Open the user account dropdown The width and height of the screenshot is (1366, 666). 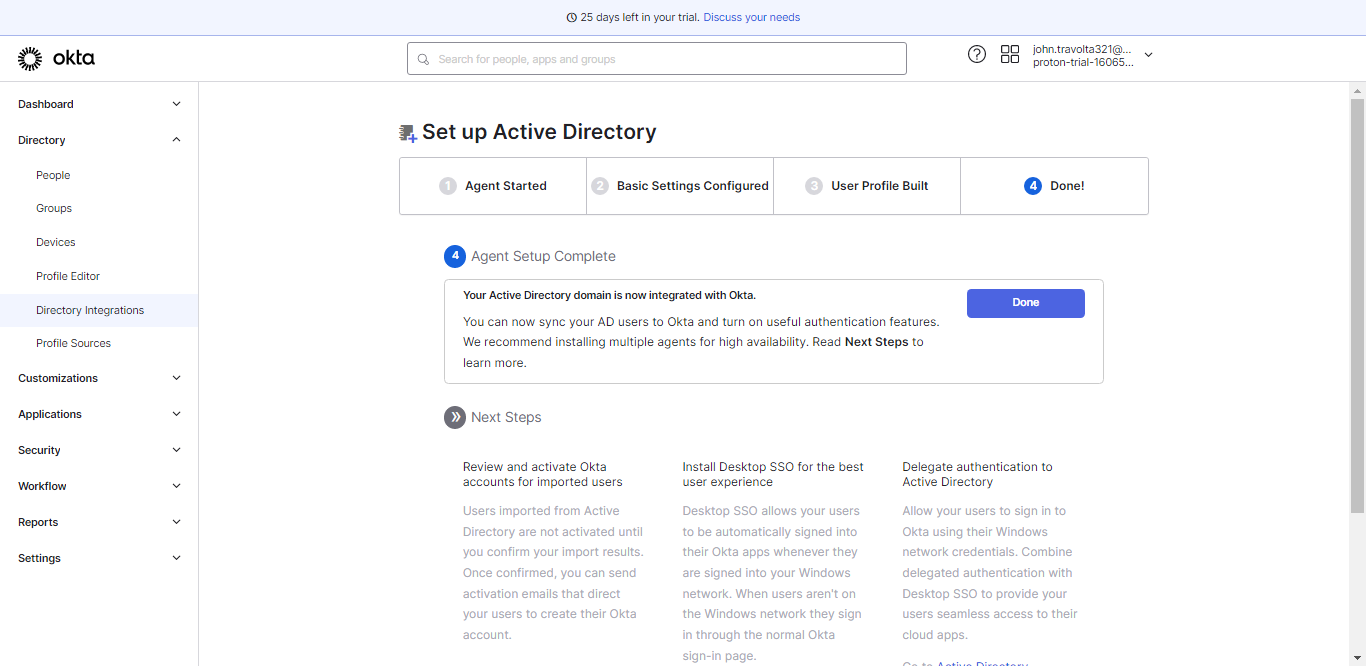click(x=1148, y=55)
